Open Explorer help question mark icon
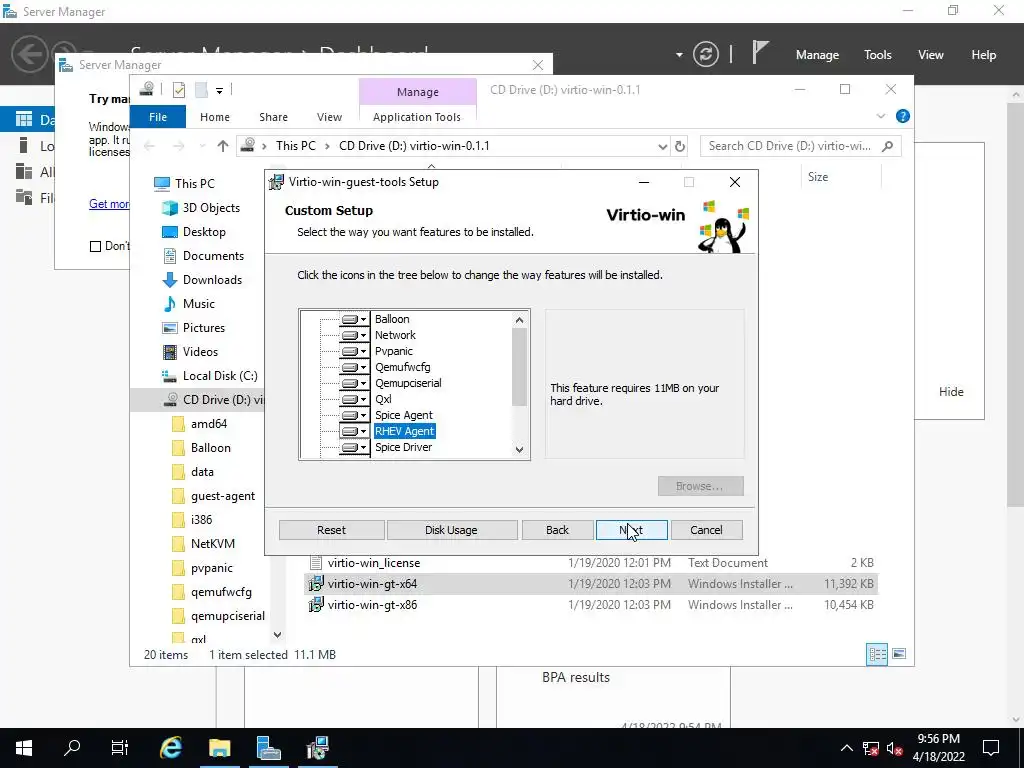The image size is (1024, 768). 903,116
